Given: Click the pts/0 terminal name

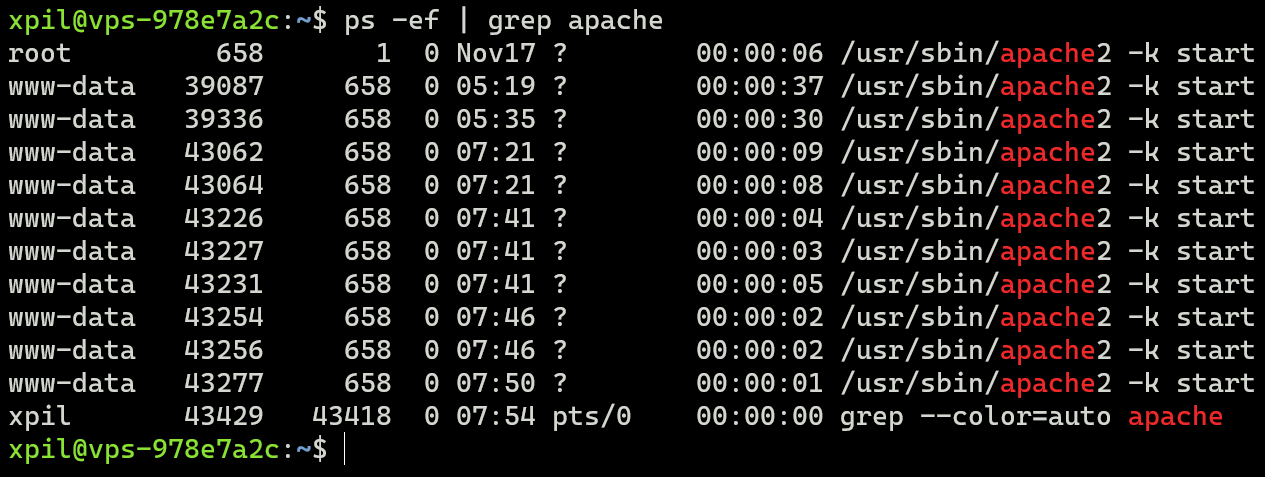Looking at the screenshot, I should coord(591,416).
